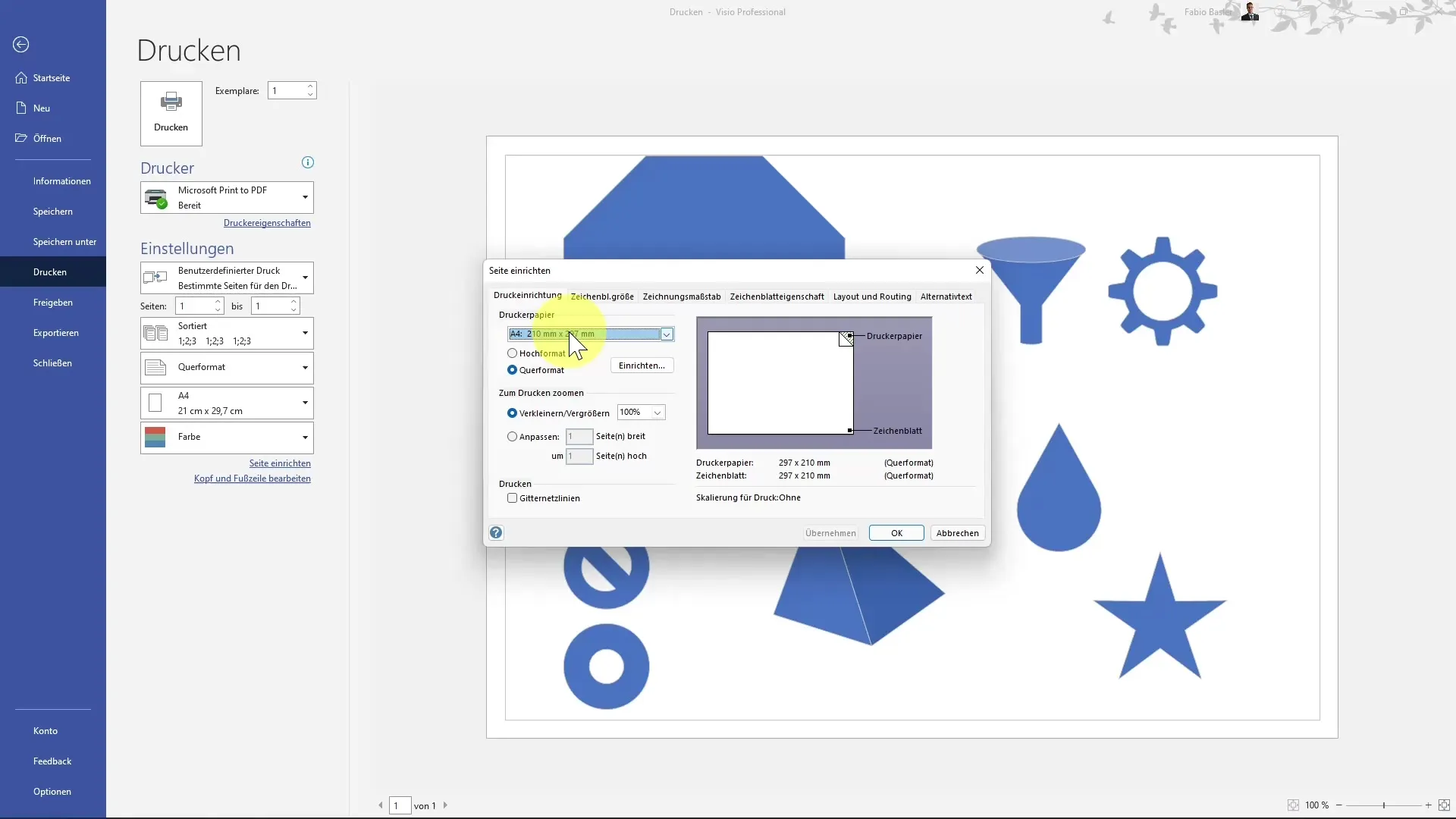Click the Seiten from page input field

point(195,306)
